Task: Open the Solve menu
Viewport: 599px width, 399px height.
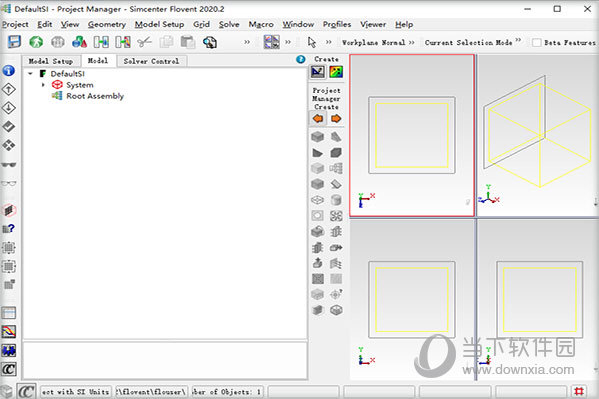Action: (x=229, y=24)
